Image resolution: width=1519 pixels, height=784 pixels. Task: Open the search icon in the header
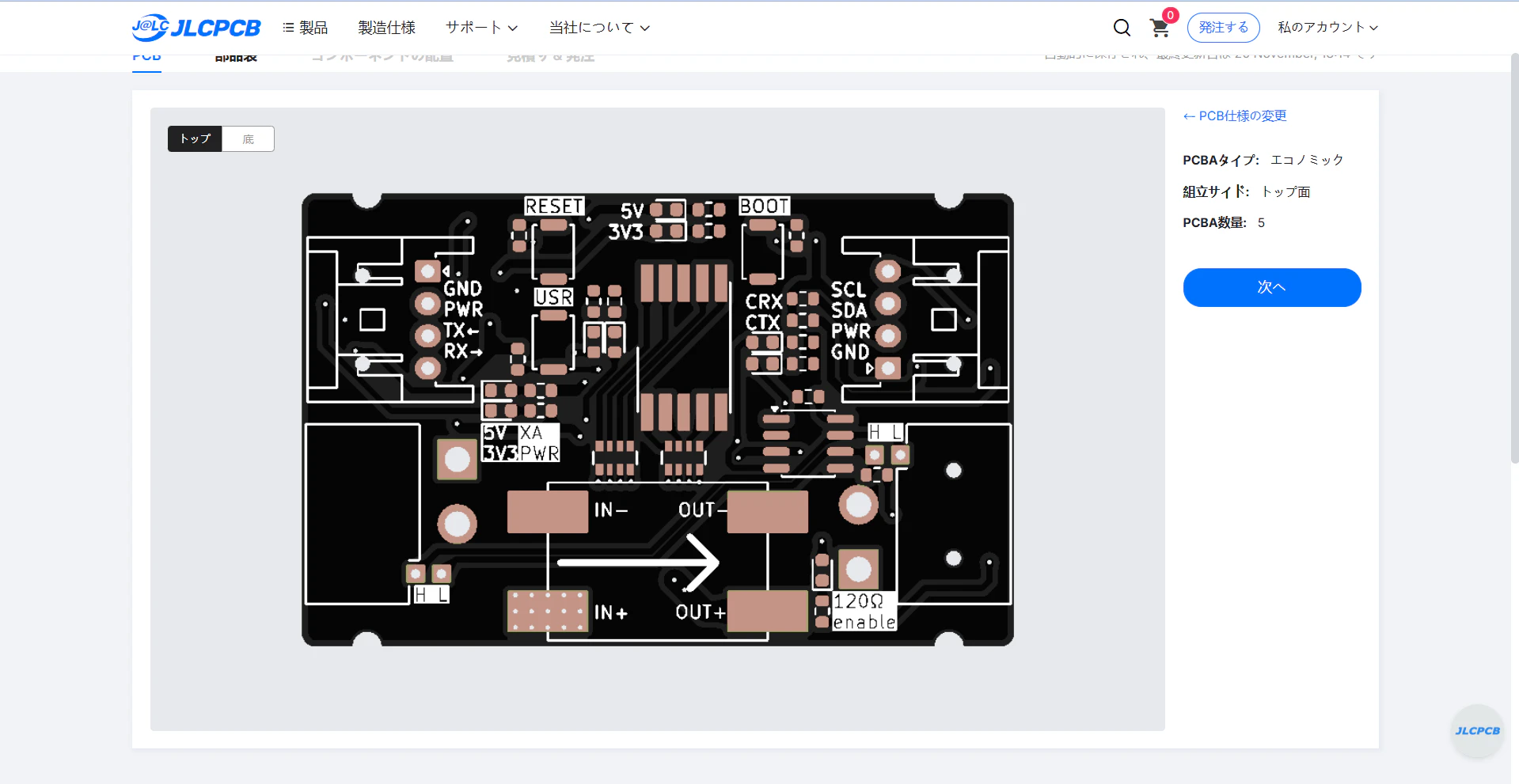coord(1122,28)
